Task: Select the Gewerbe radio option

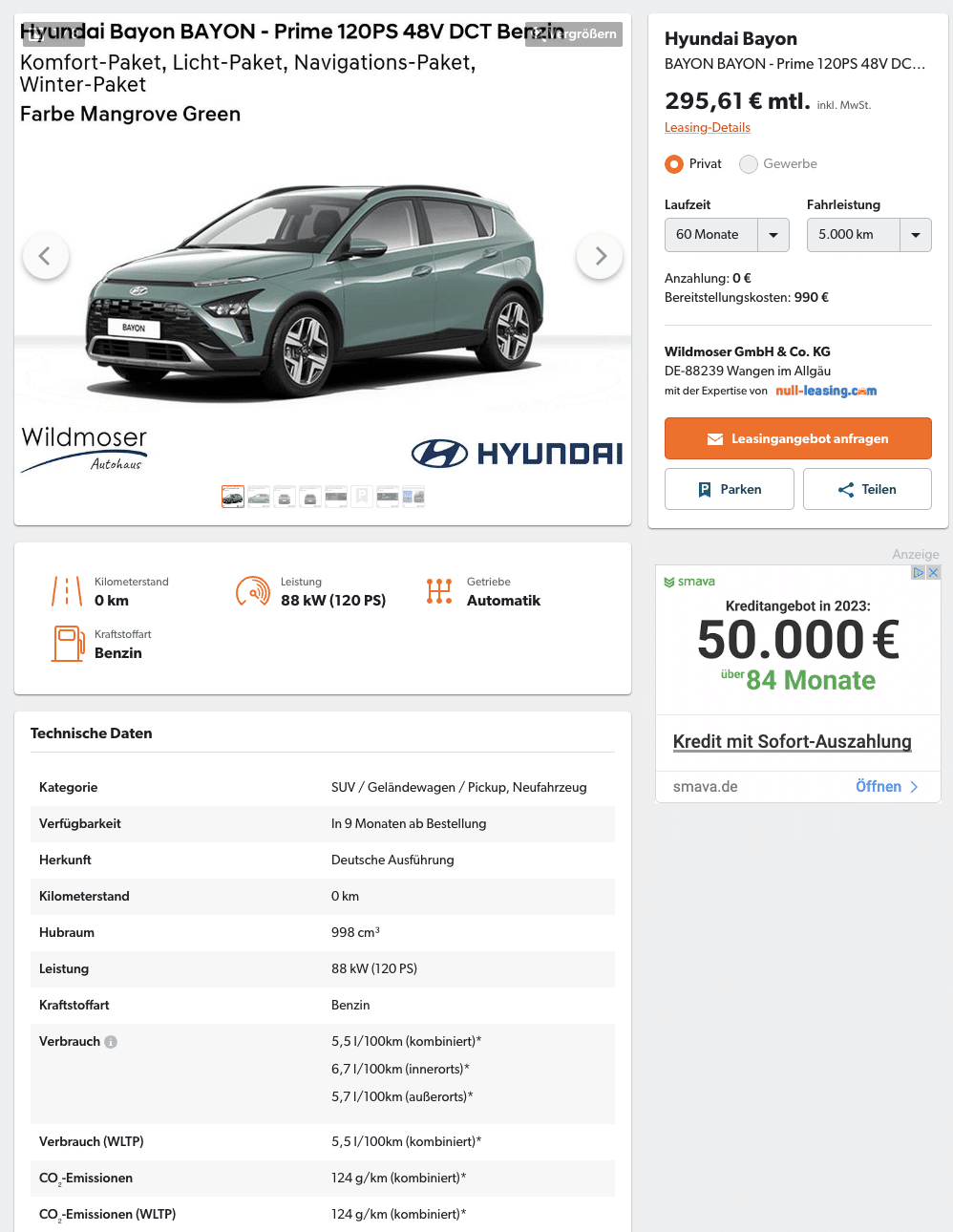Action: click(749, 164)
